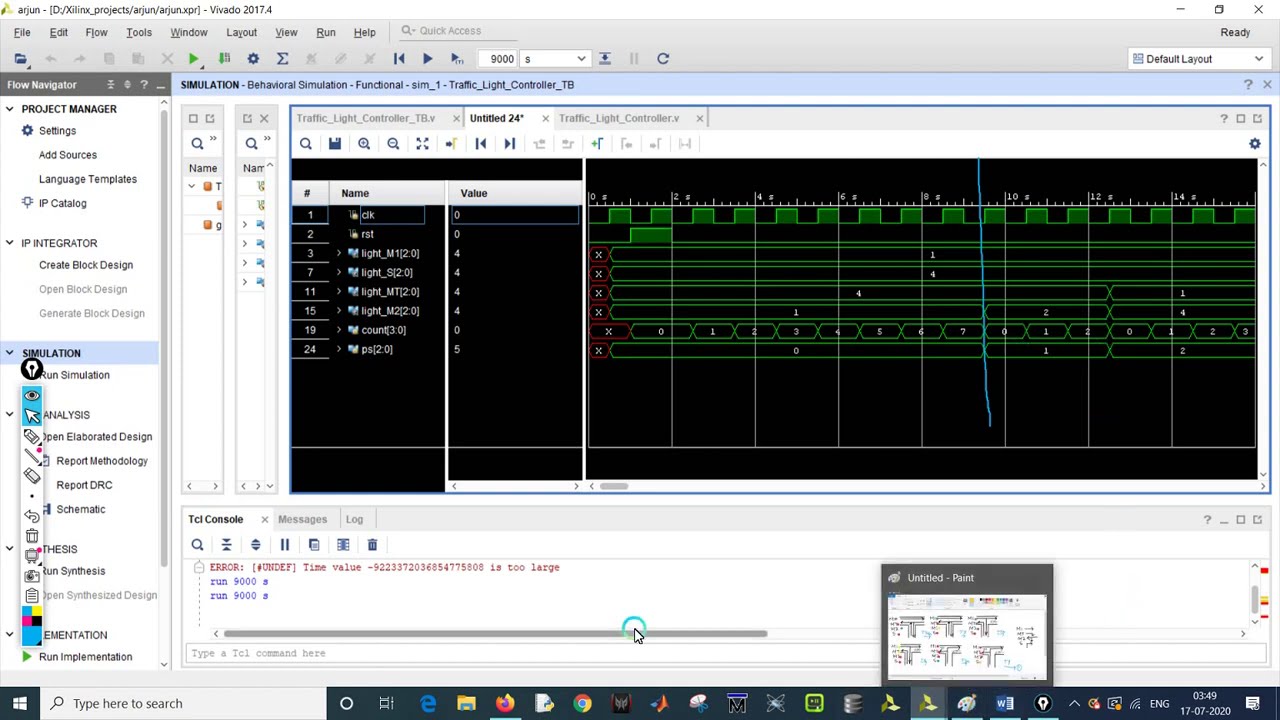Viewport: 1280px width, 720px height.
Task: Click Pause output icon in Tcl Console
Action: (x=284, y=545)
